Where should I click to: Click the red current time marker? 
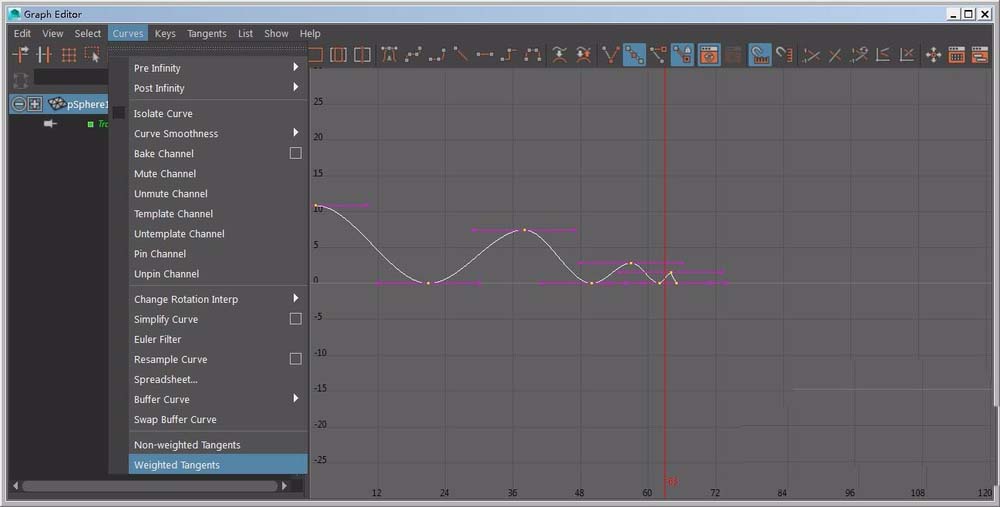point(665,281)
